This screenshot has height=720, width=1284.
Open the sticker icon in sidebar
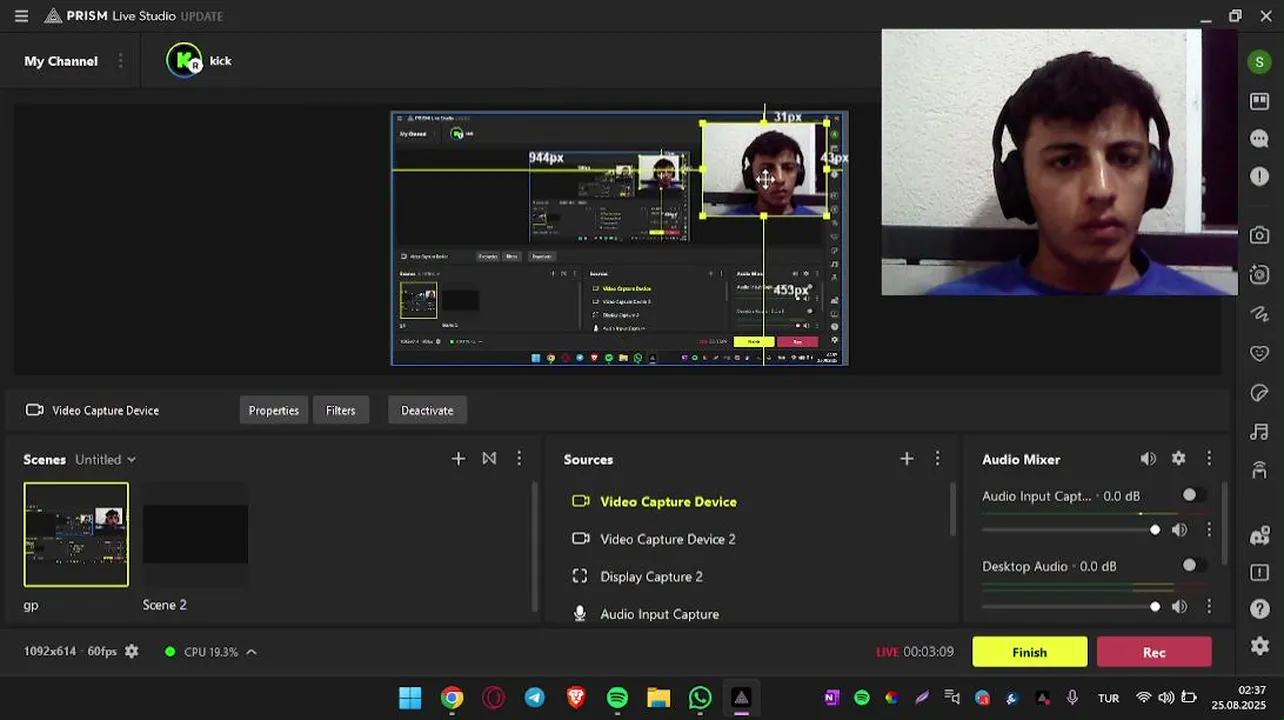1259,392
